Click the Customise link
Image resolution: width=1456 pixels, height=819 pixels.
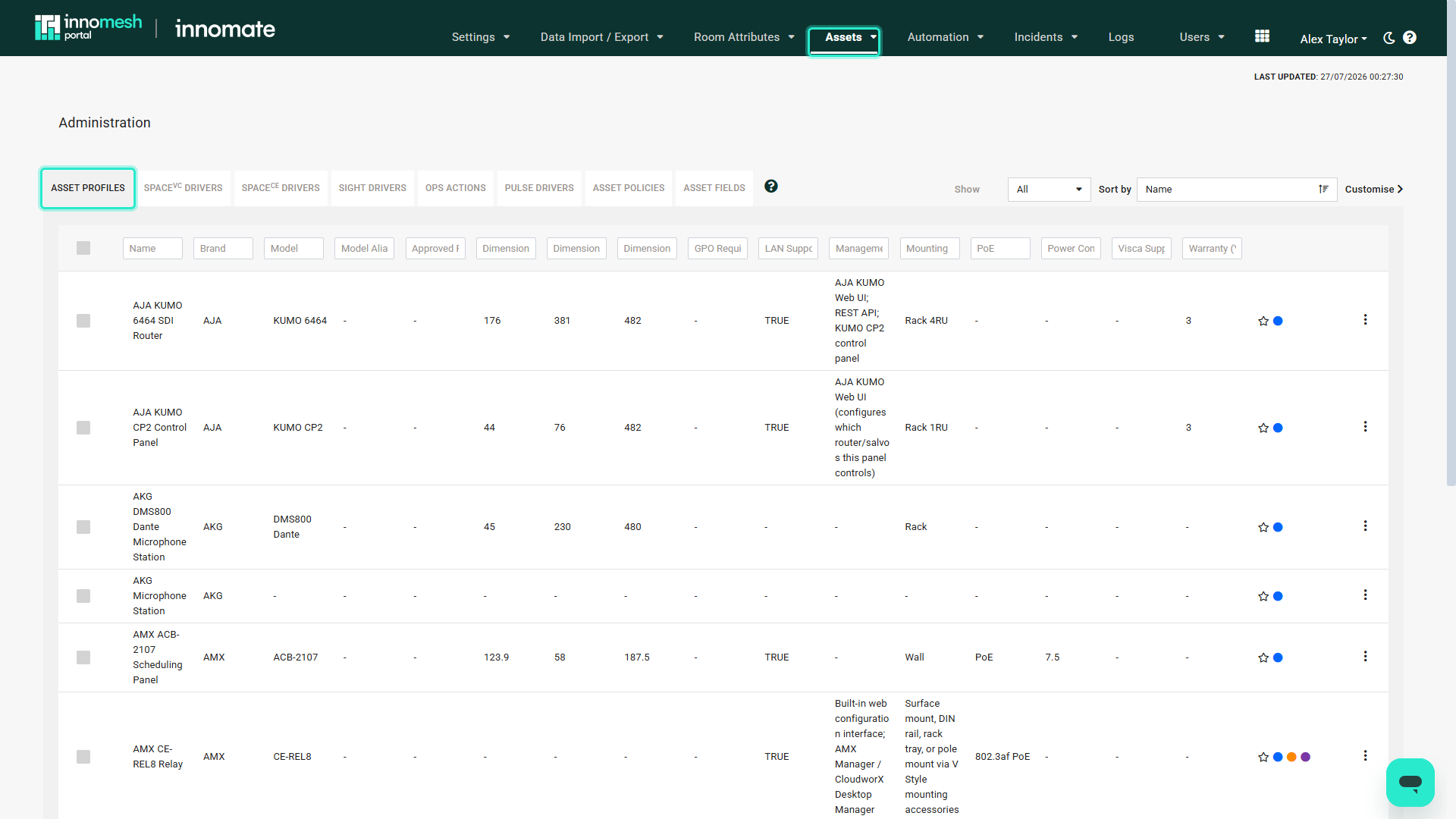(x=1374, y=190)
